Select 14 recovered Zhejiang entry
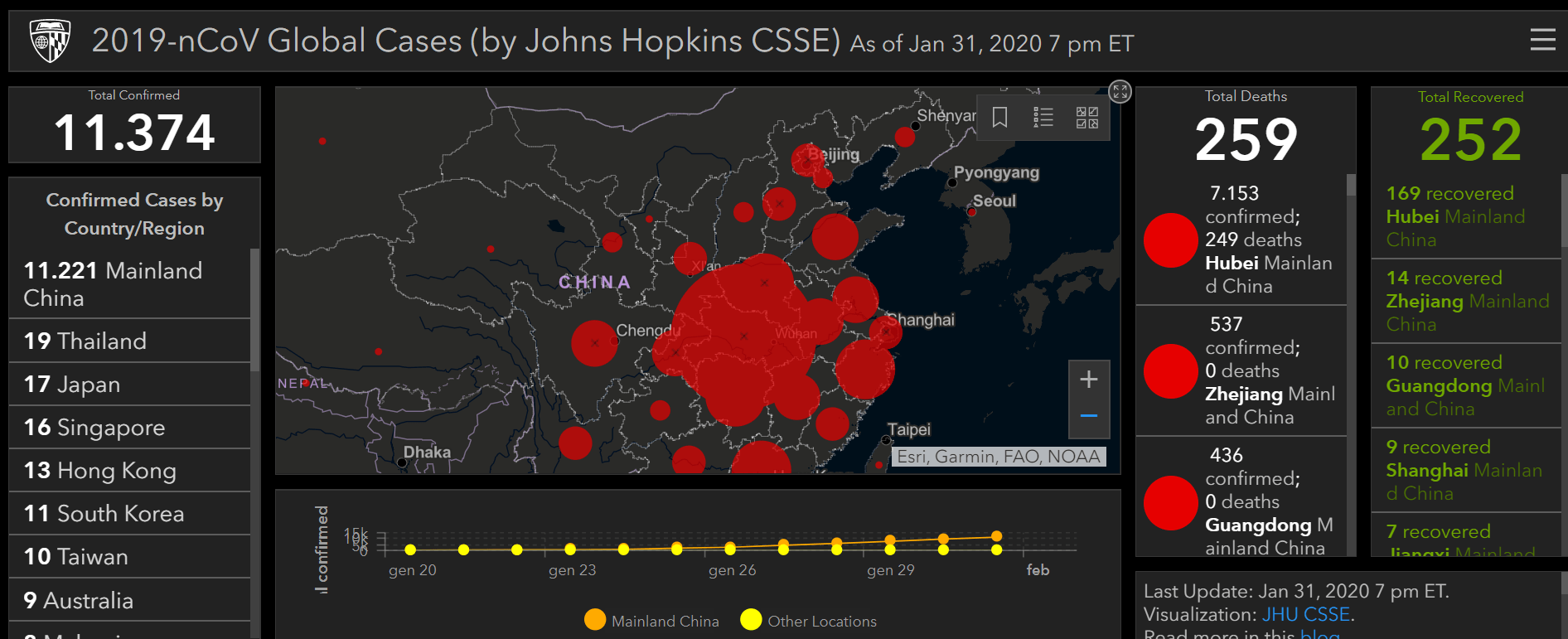 point(1465,301)
